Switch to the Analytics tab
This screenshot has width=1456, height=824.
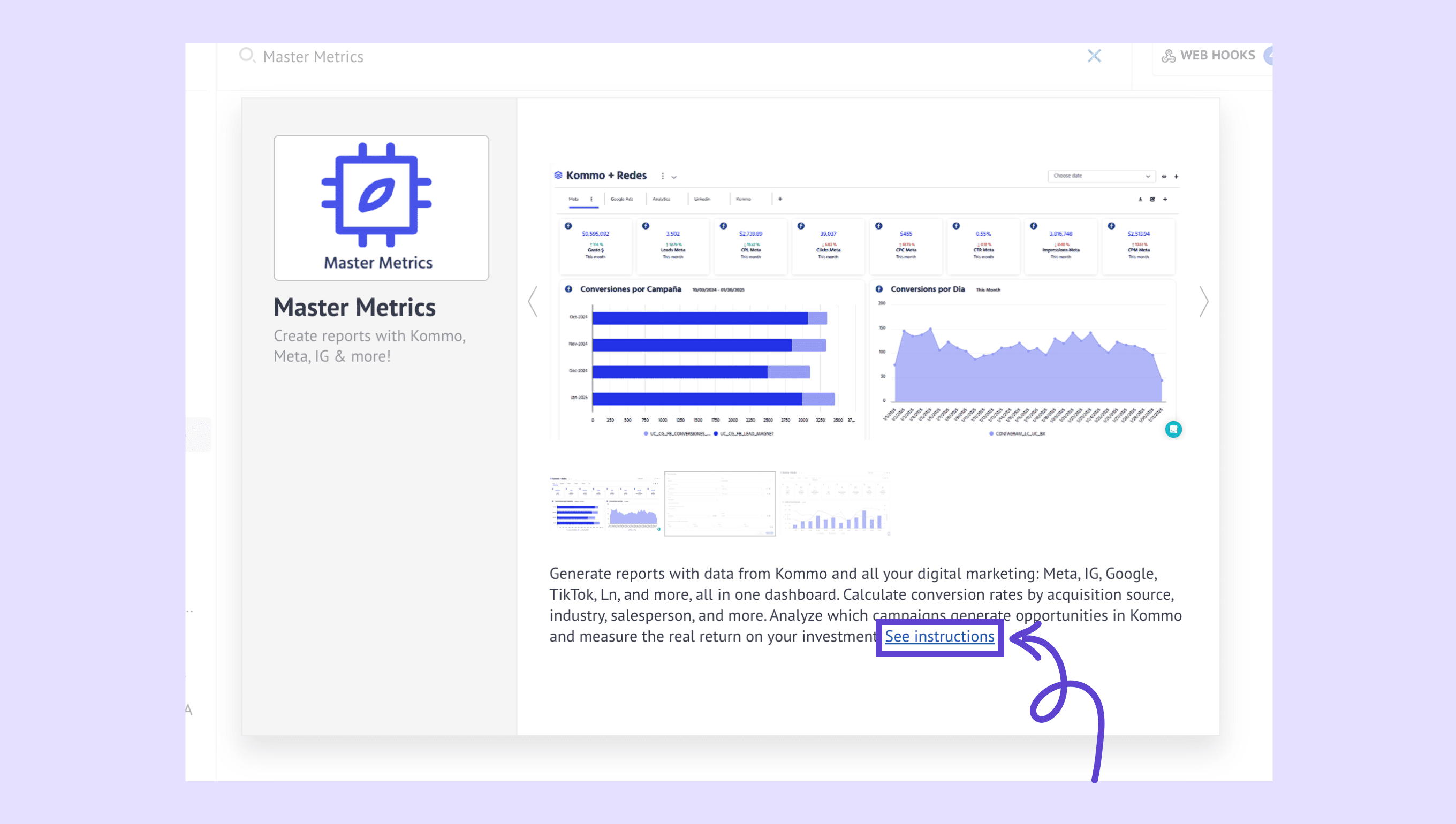coord(661,199)
